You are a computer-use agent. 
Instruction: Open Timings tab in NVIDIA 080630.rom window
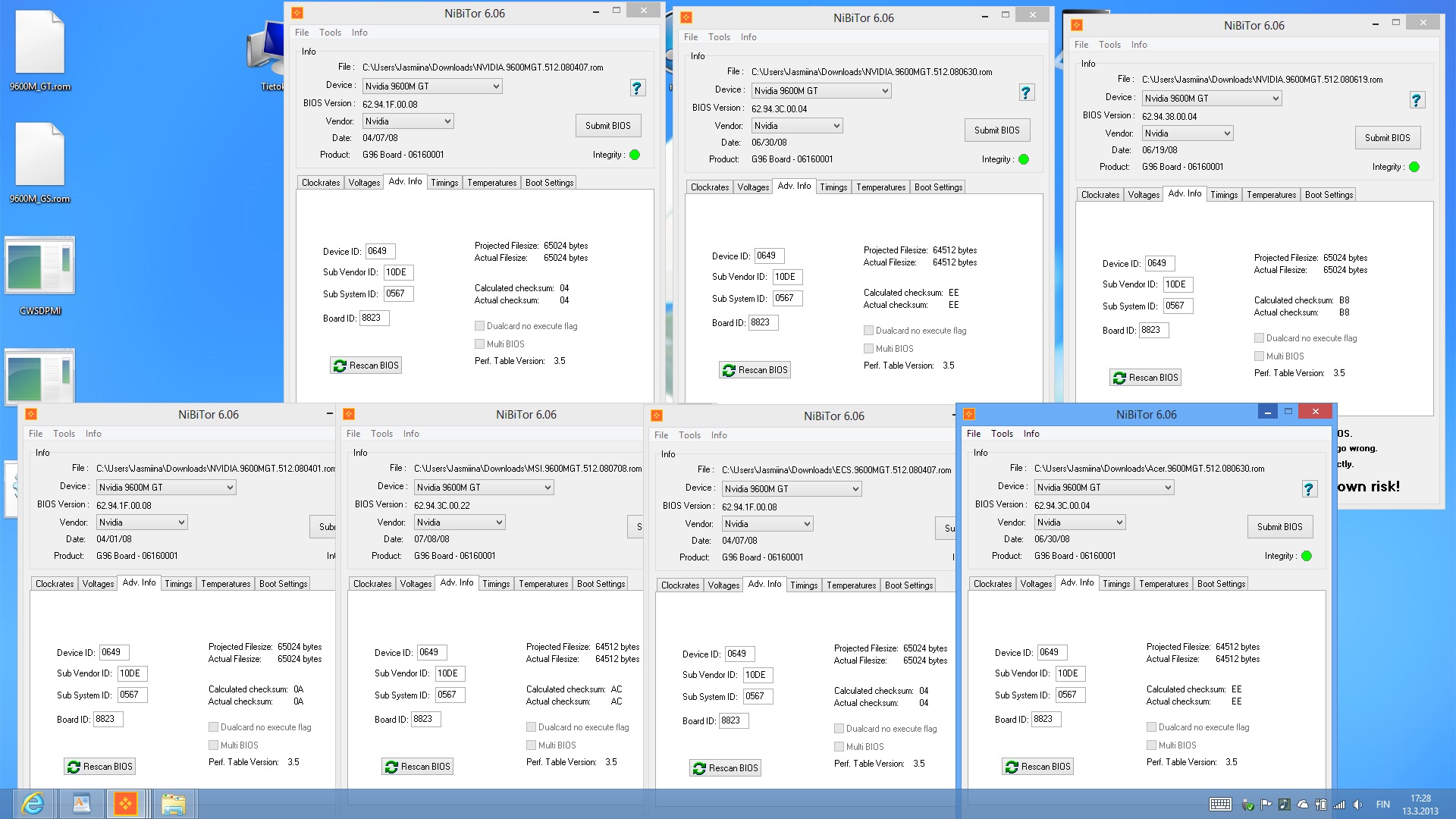click(833, 187)
